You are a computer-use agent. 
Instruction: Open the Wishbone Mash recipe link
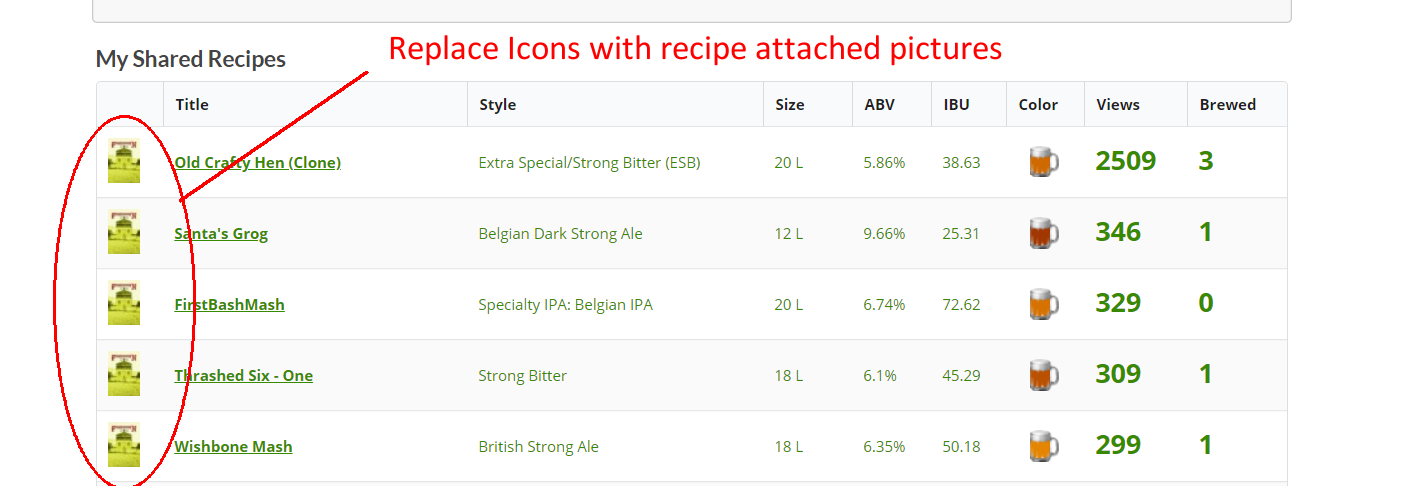pos(233,446)
